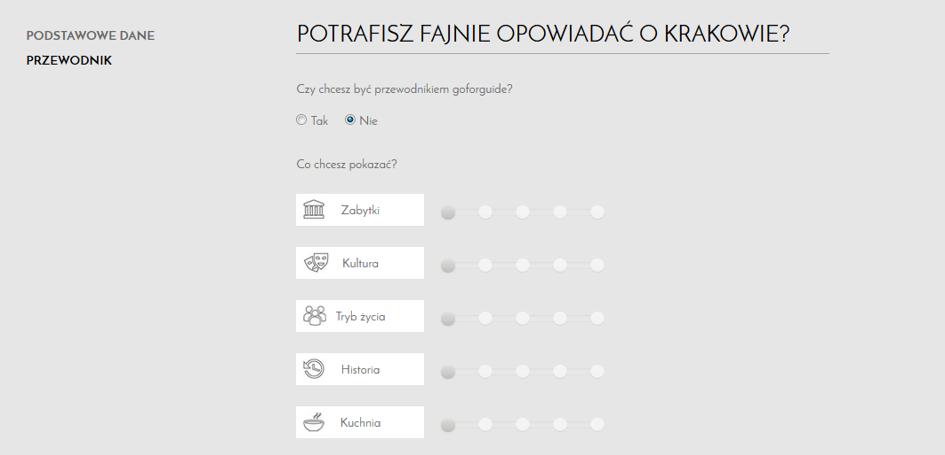Click the Tryb życia people group icon
This screenshot has height=455, width=945.
point(314,316)
